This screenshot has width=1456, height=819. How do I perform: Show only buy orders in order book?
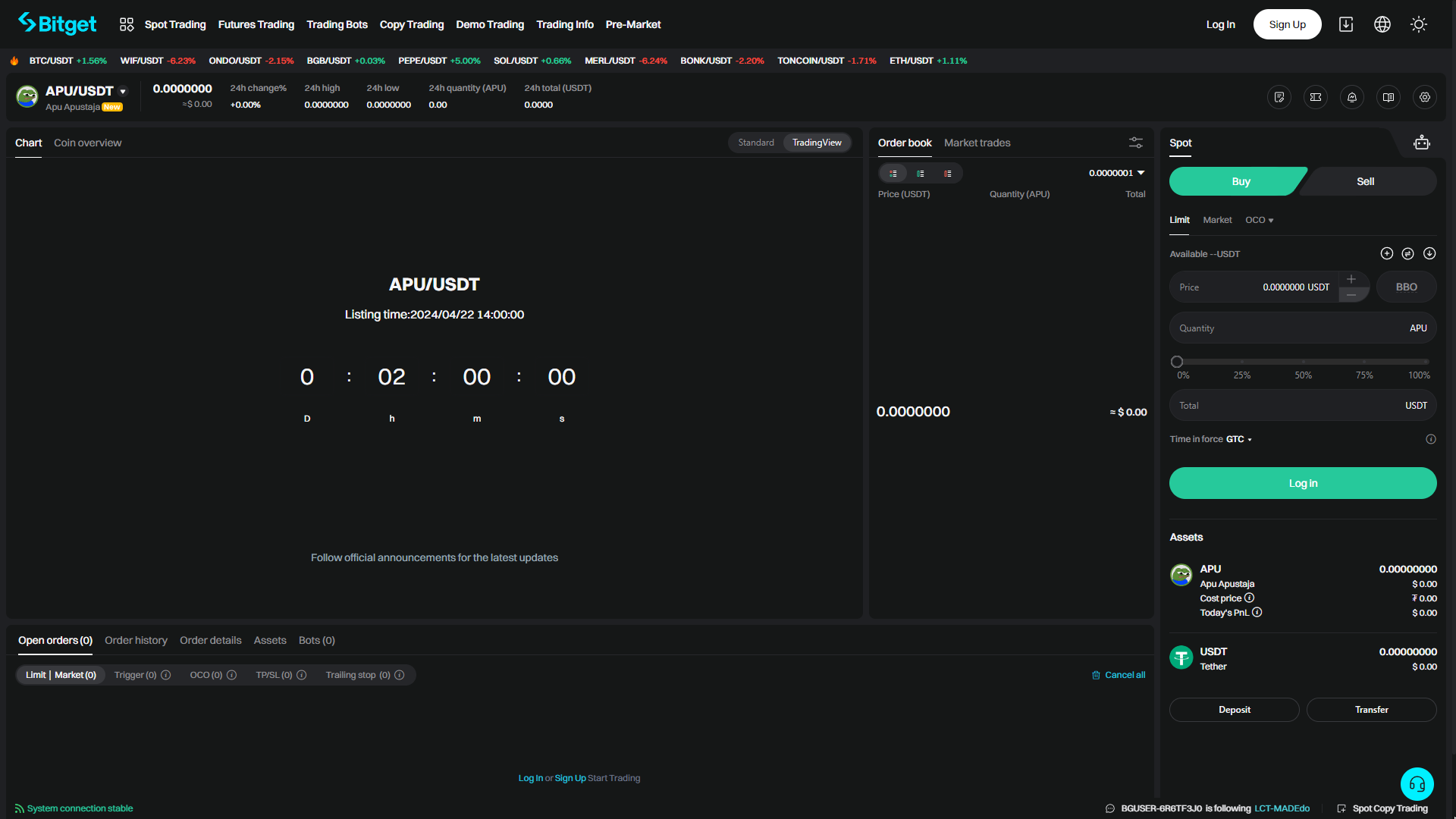pyautogui.click(x=920, y=174)
